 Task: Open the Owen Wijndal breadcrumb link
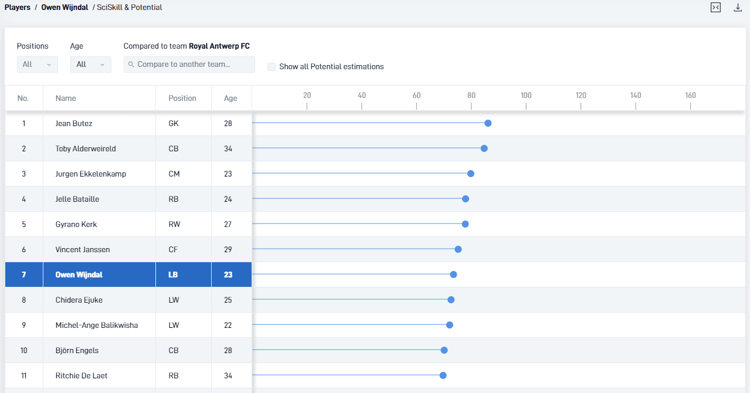pyautogui.click(x=65, y=7)
